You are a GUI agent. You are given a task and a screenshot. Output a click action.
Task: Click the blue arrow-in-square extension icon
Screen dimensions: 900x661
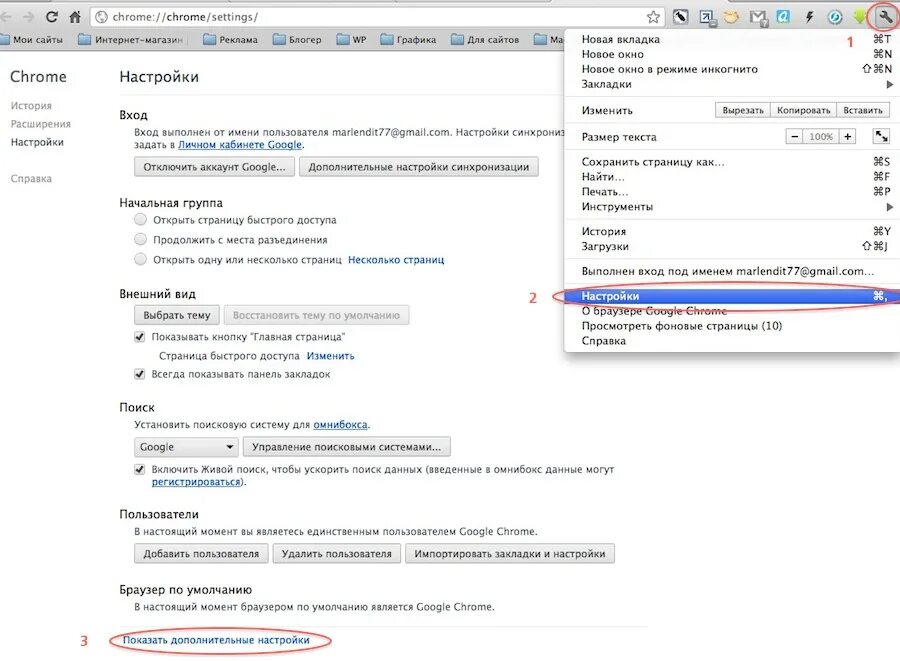(707, 18)
